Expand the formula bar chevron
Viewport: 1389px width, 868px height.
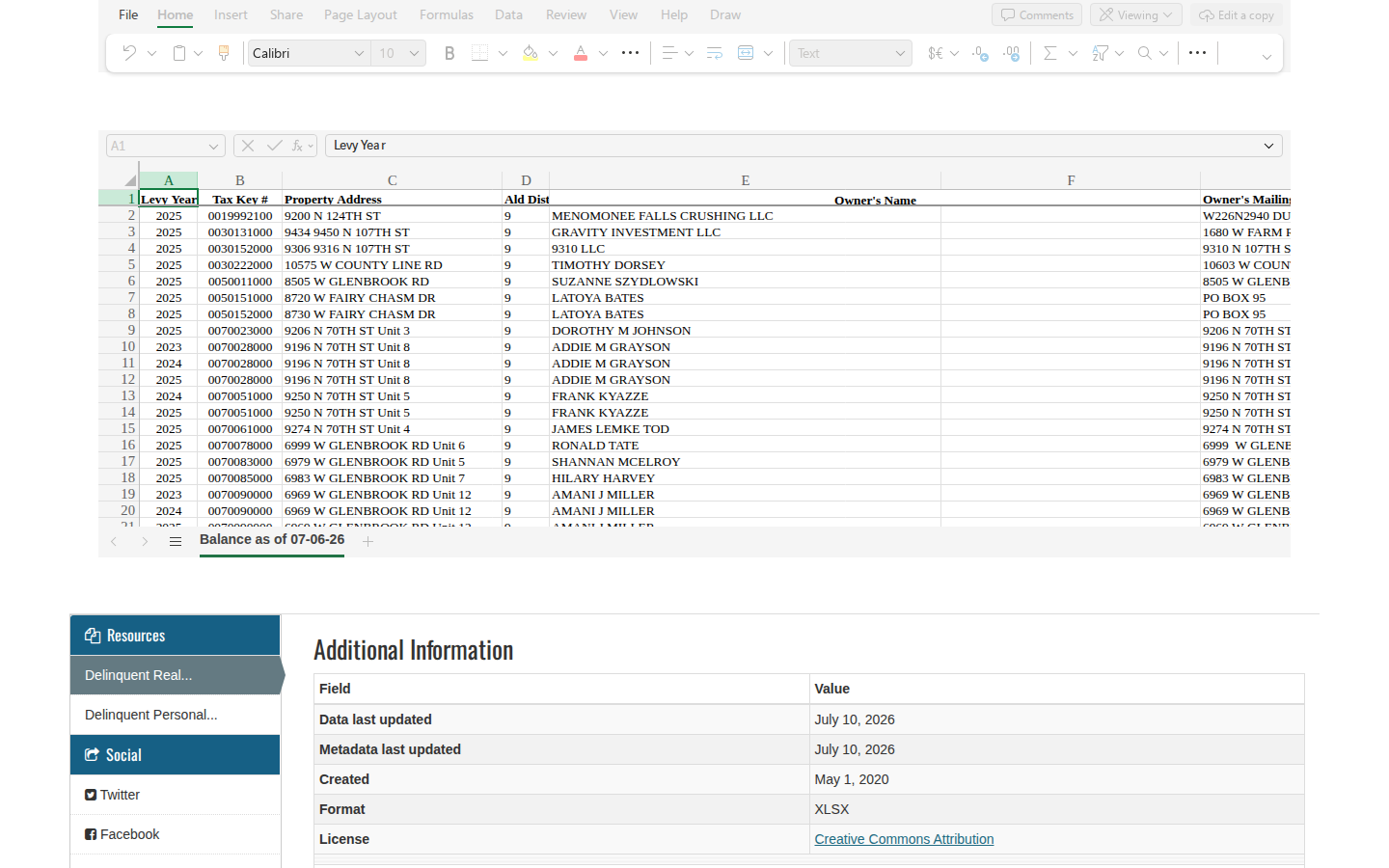click(x=1268, y=146)
